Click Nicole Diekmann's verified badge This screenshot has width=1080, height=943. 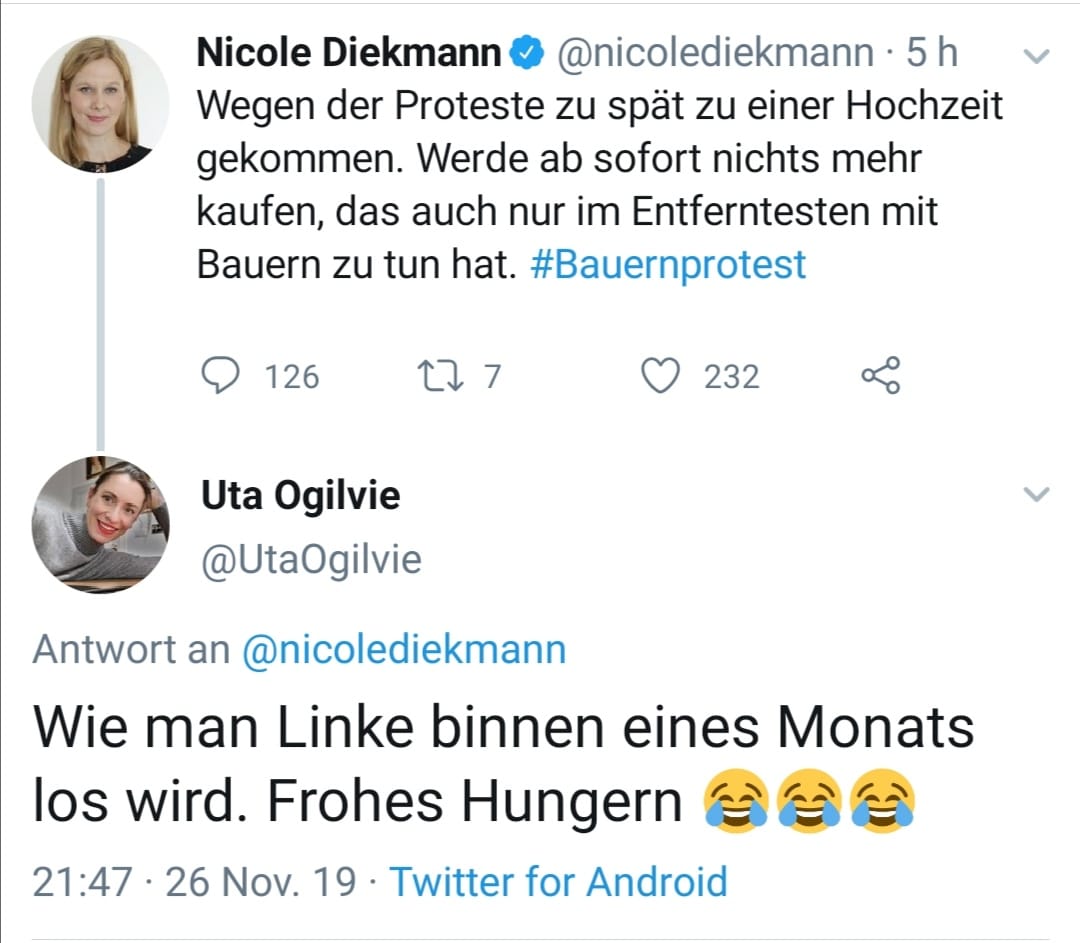[x=526, y=54]
